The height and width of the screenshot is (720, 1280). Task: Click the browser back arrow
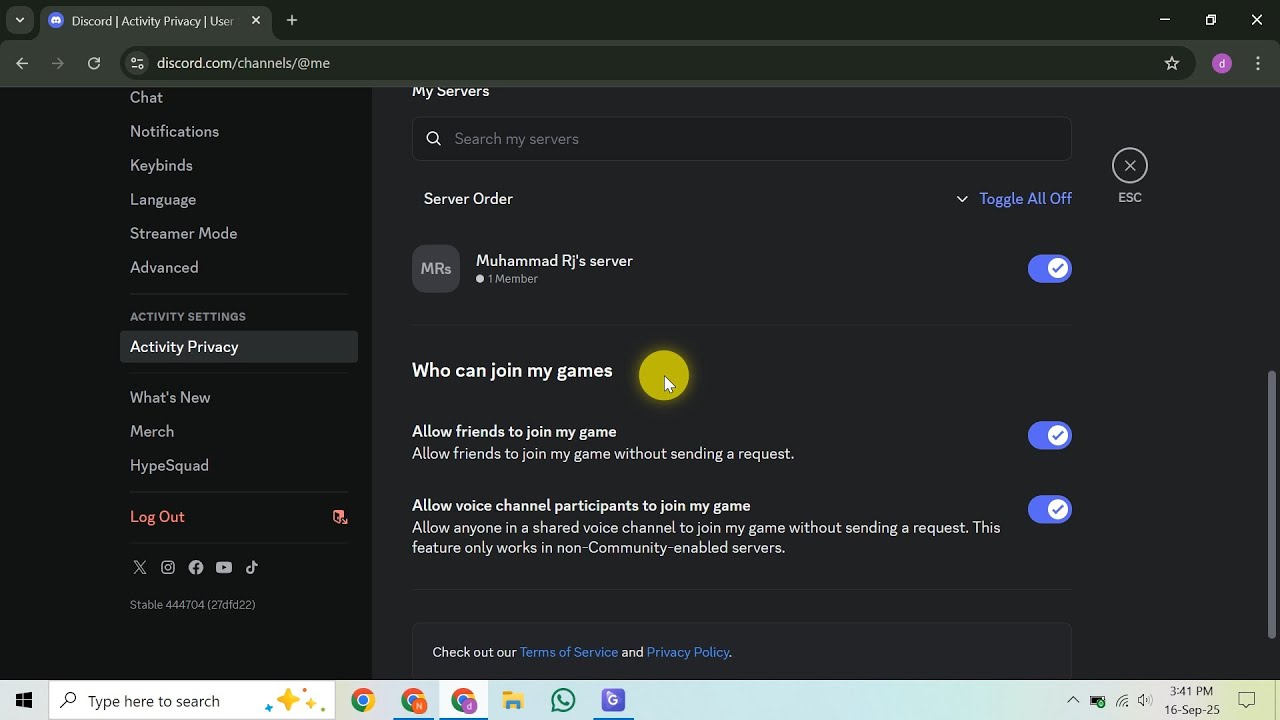[22, 63]
